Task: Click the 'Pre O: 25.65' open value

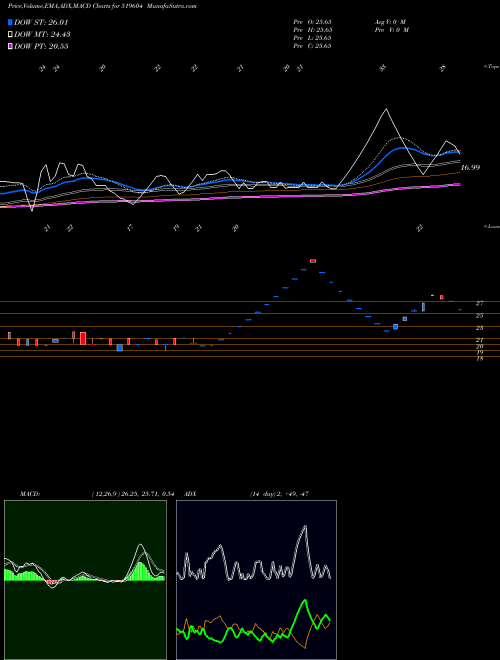Action: coord(313,21)
